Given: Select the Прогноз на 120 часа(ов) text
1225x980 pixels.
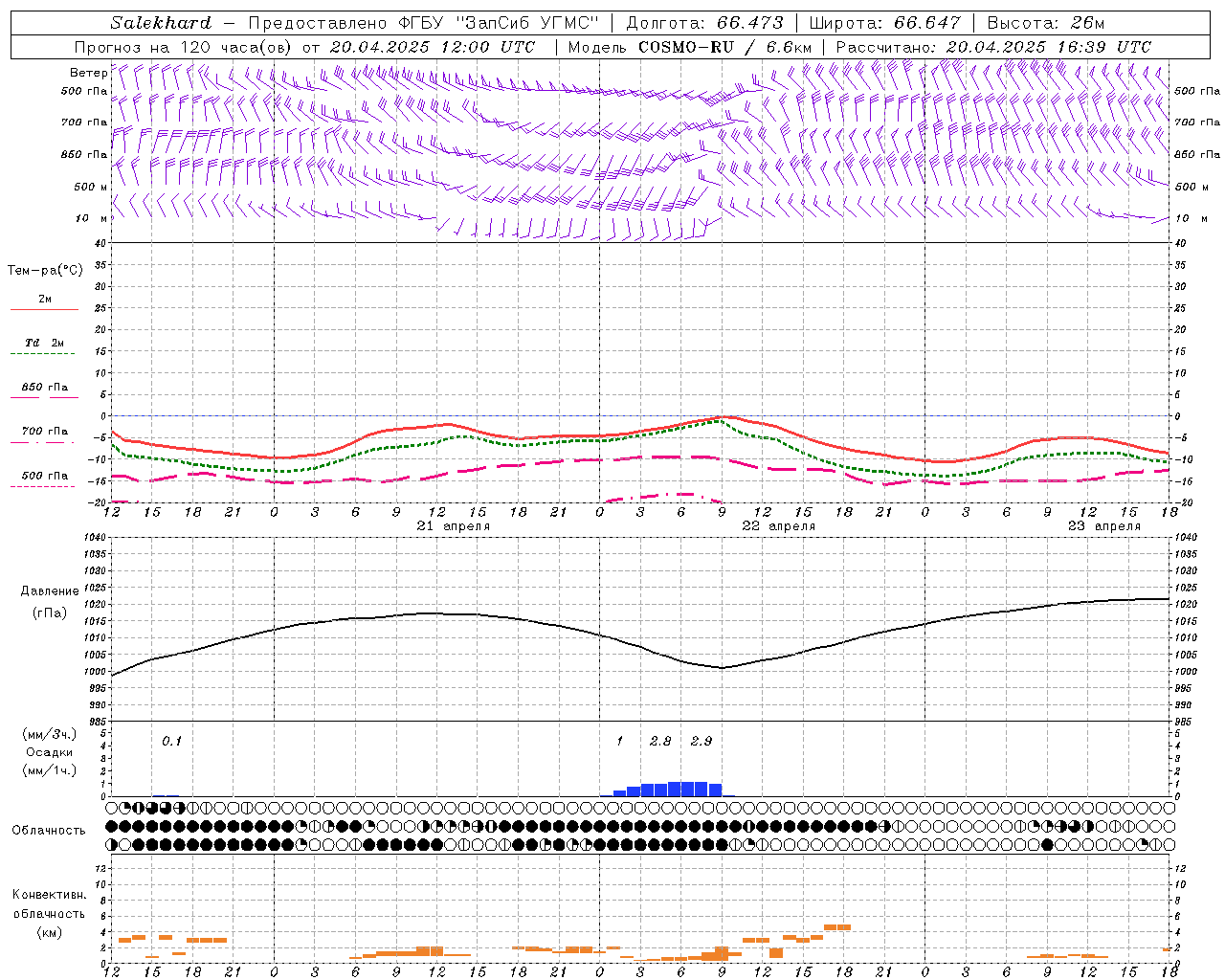Looking at the screenshot, I should click(x=184, y=47).
